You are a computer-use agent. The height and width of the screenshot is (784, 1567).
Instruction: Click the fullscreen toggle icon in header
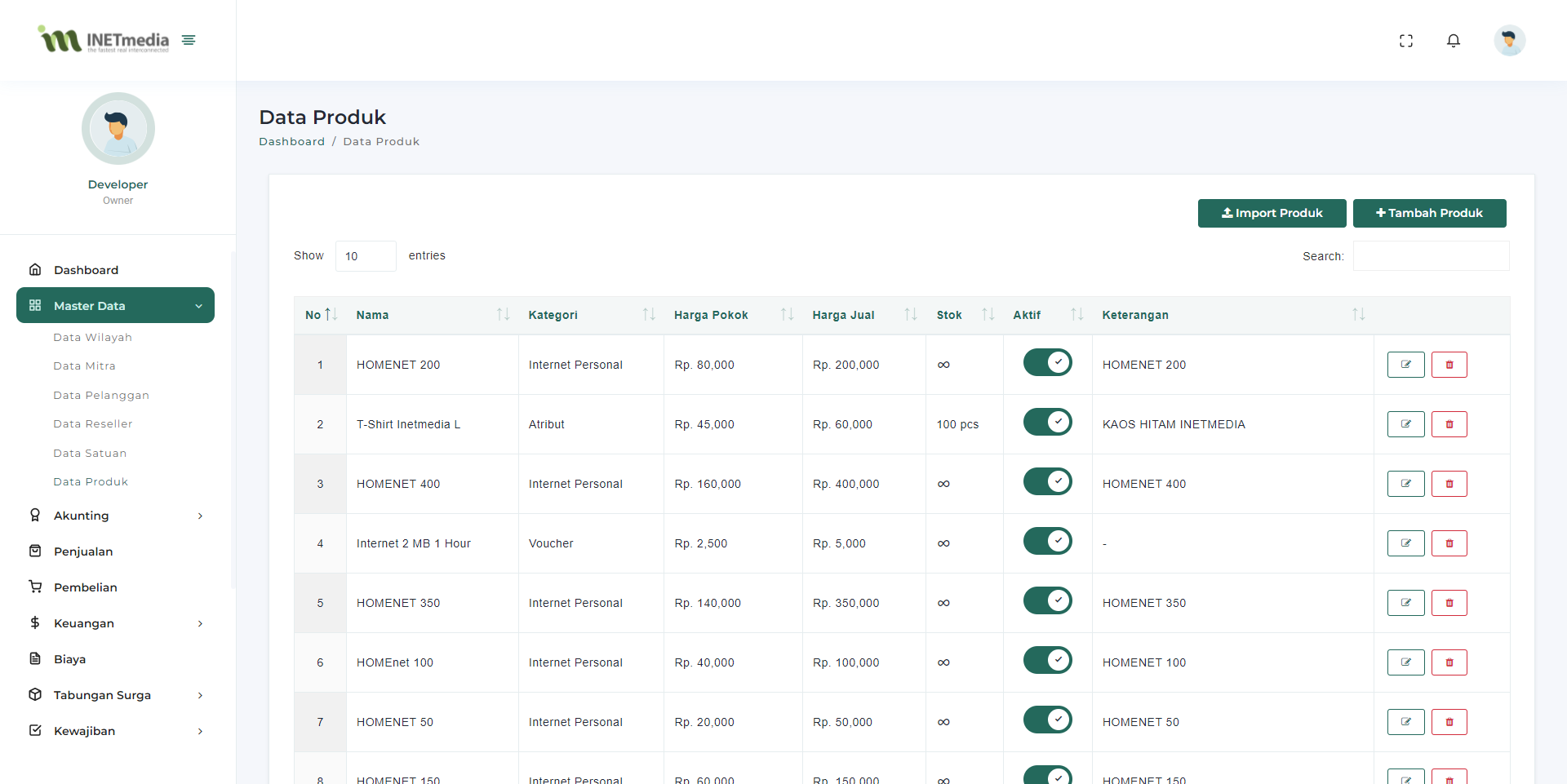tap(1405, 41)
